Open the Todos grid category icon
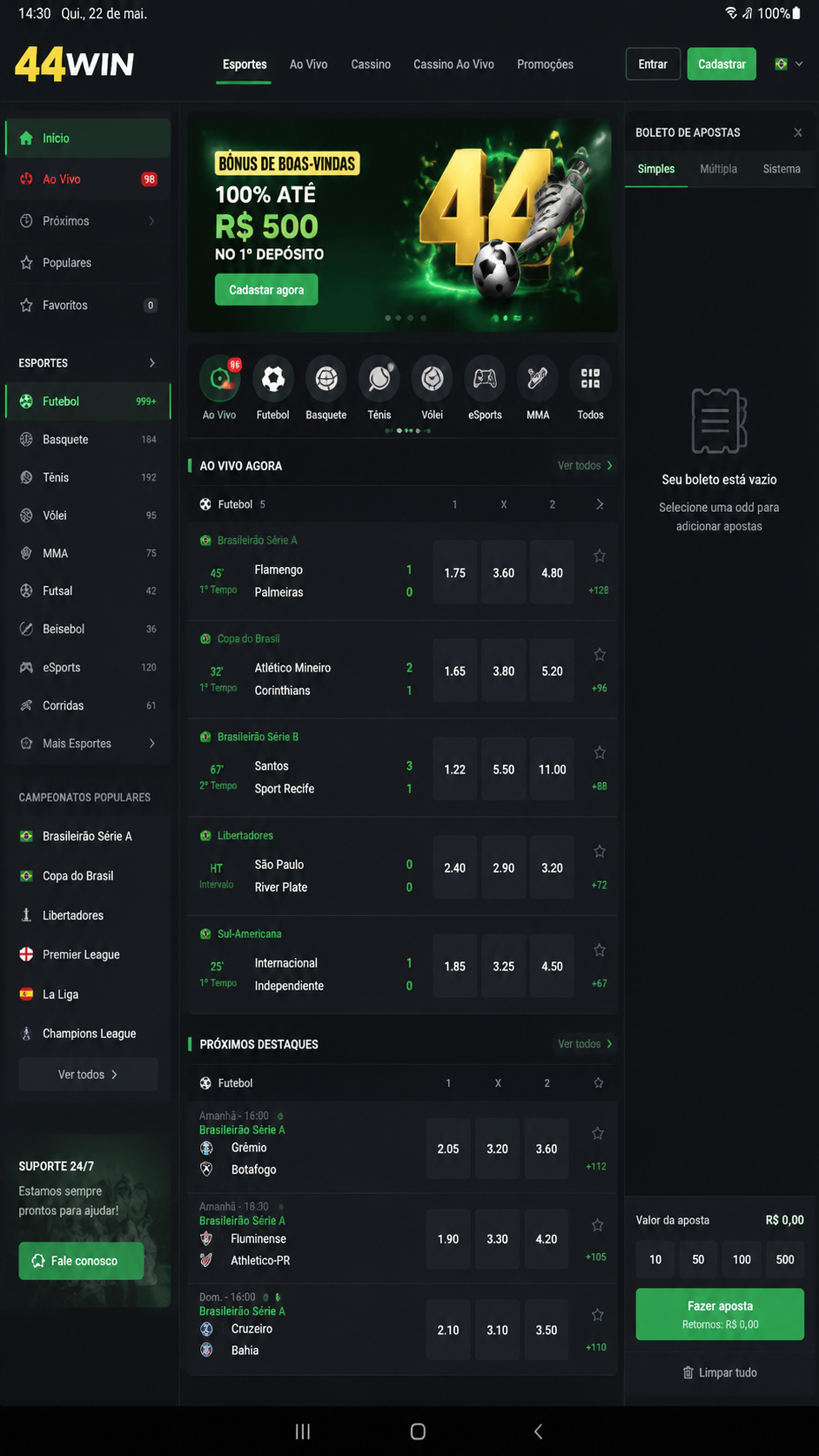 point(590,379)
